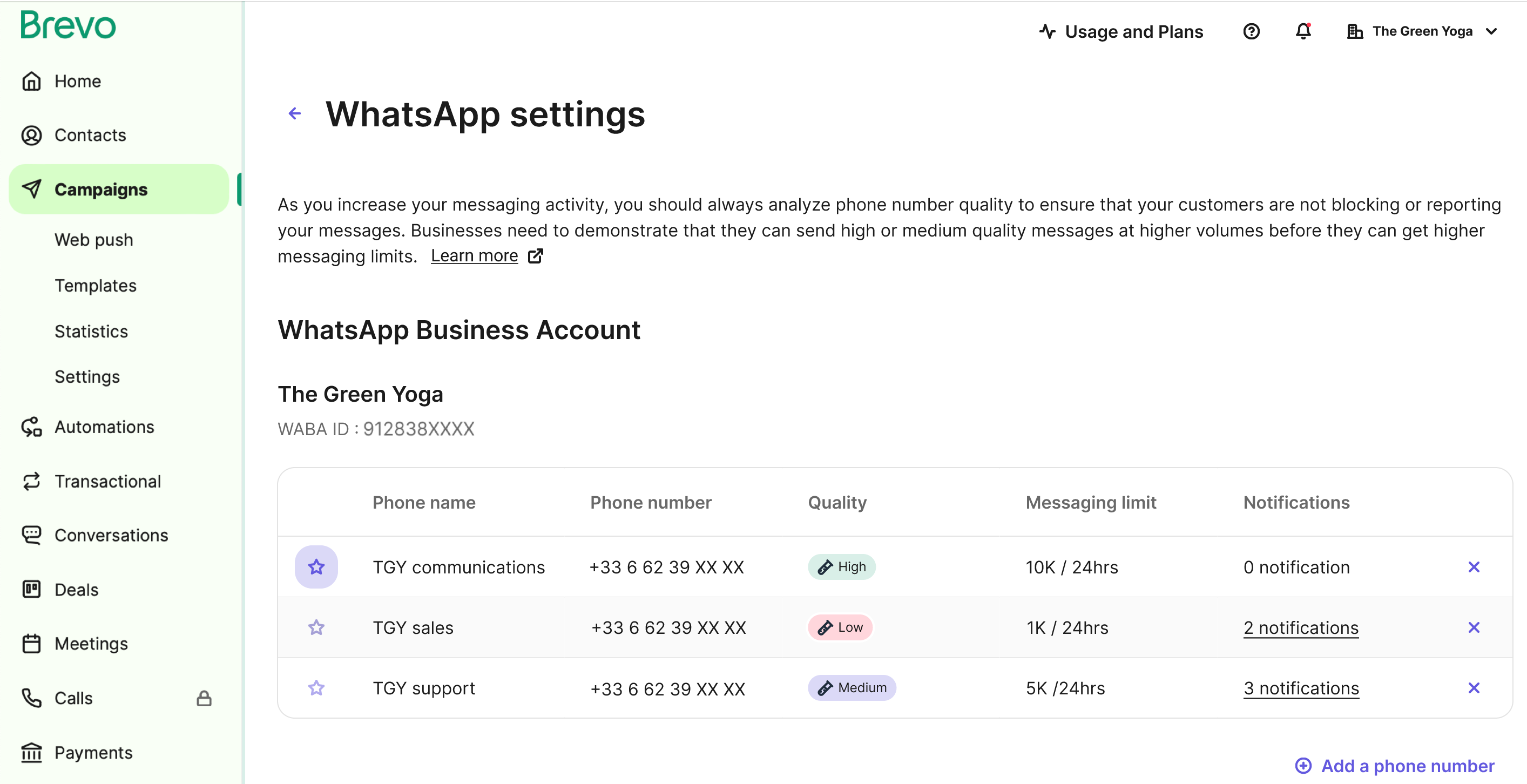Open the notifications bell
The height and width of the screenshot is (784, 1527).
[1303, 31]
